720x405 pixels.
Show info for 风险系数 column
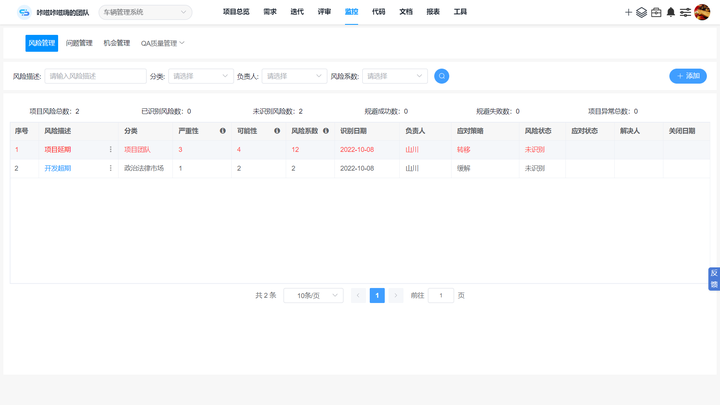click(326, 131)
